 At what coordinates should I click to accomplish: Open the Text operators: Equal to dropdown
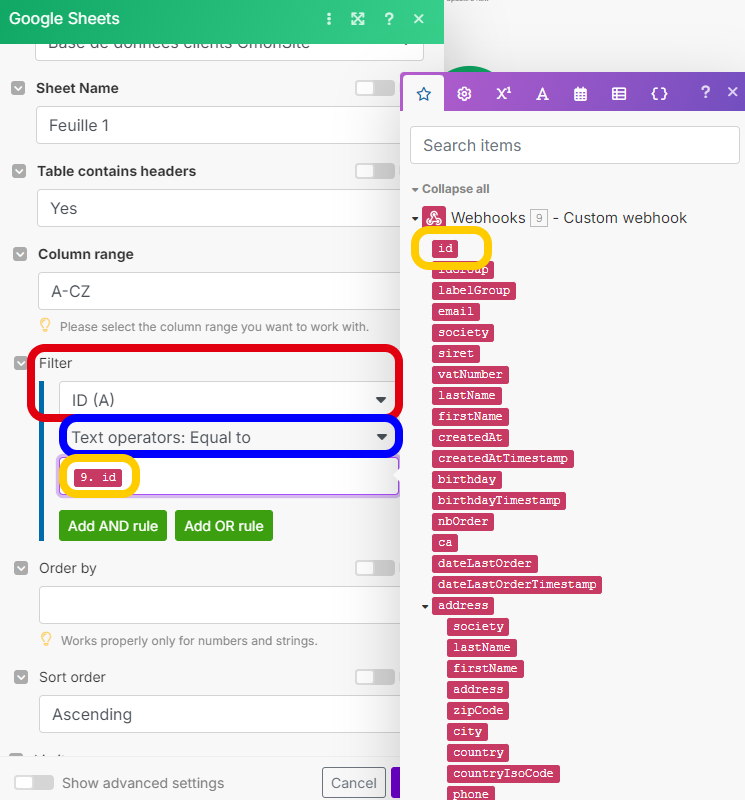click(228, 437)
